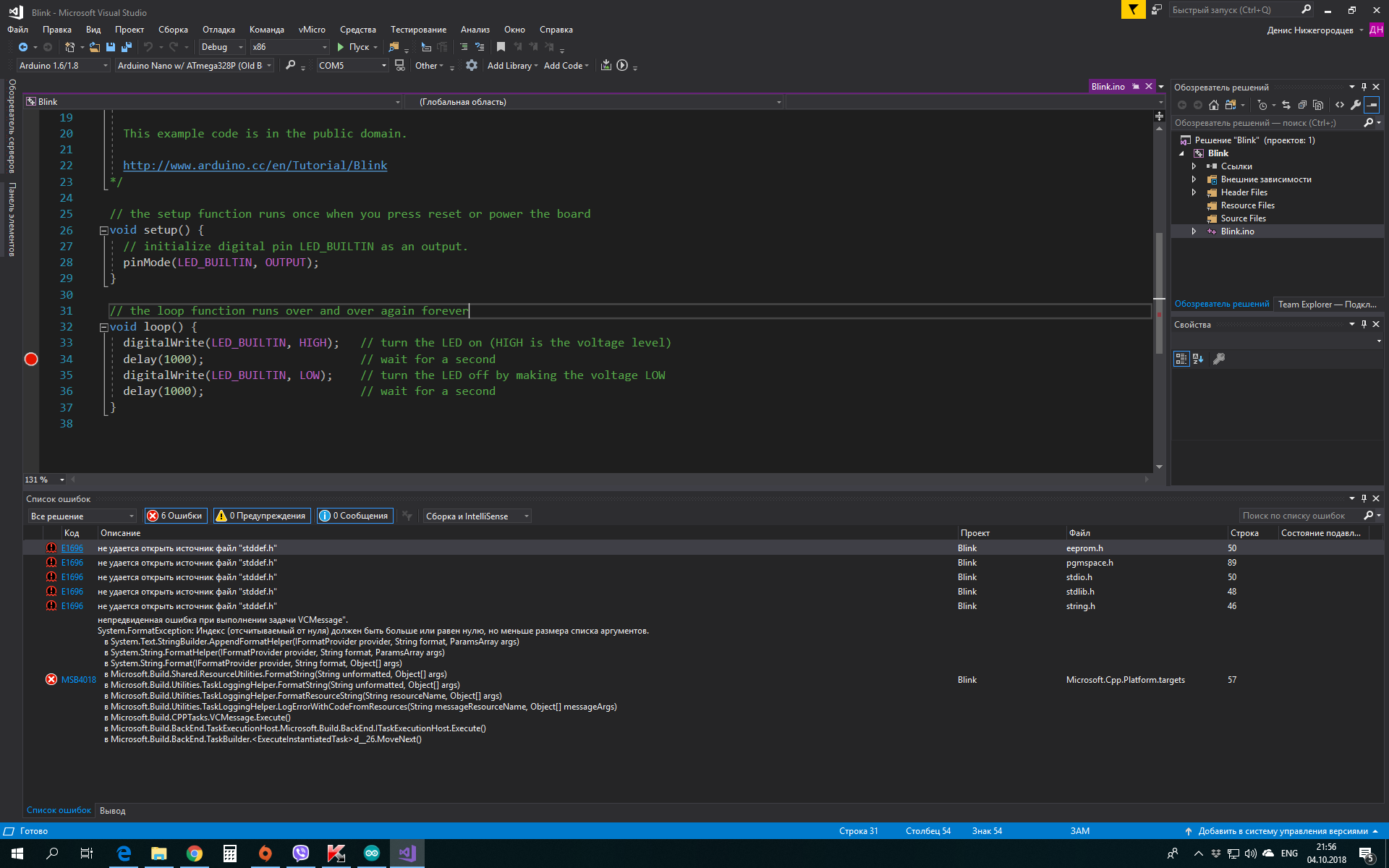Expand the Header Files tree node
Screen dimensions: 1389x868
[x=1194, y=192]
